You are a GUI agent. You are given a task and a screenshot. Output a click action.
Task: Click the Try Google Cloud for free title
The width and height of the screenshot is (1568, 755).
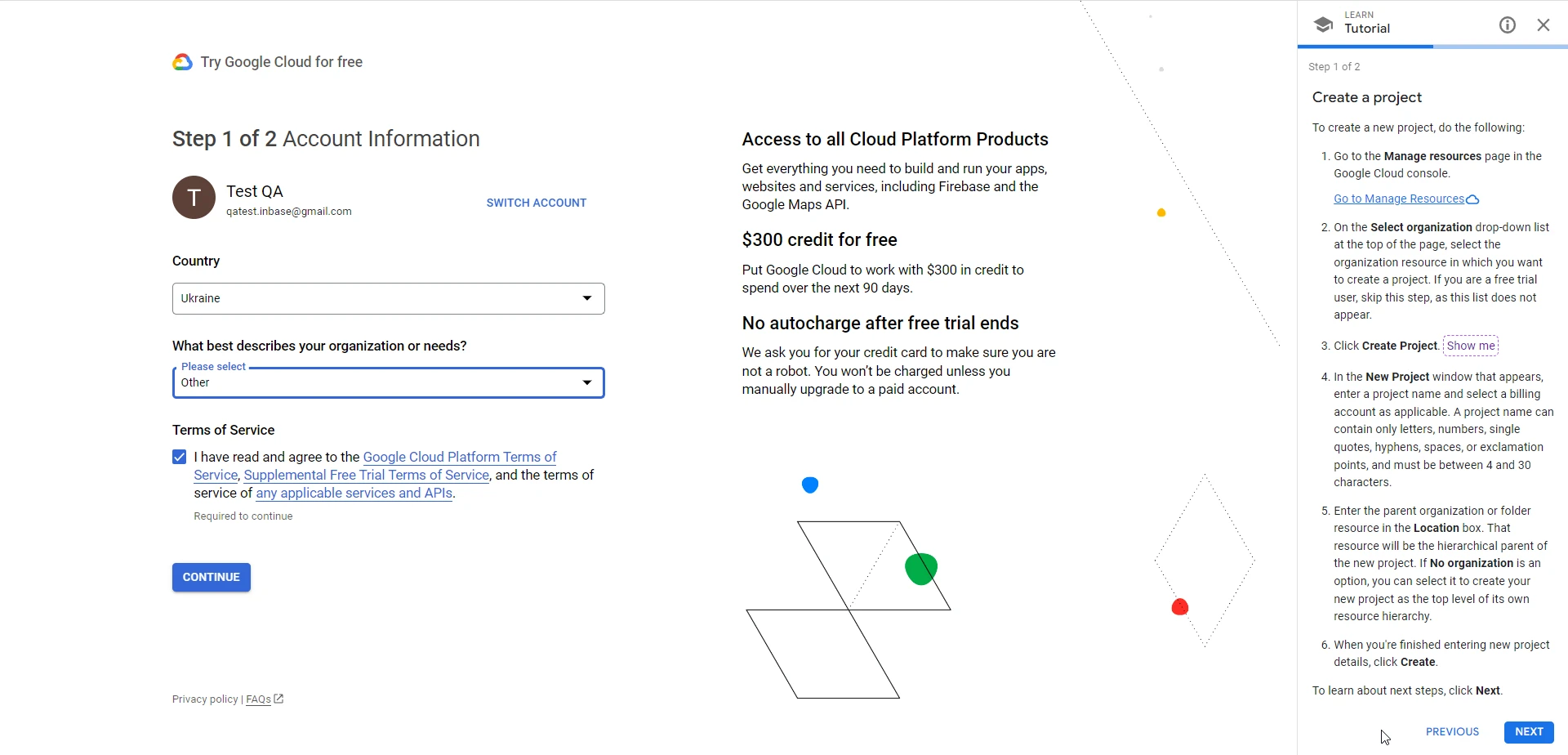click(x=282, y=62)
